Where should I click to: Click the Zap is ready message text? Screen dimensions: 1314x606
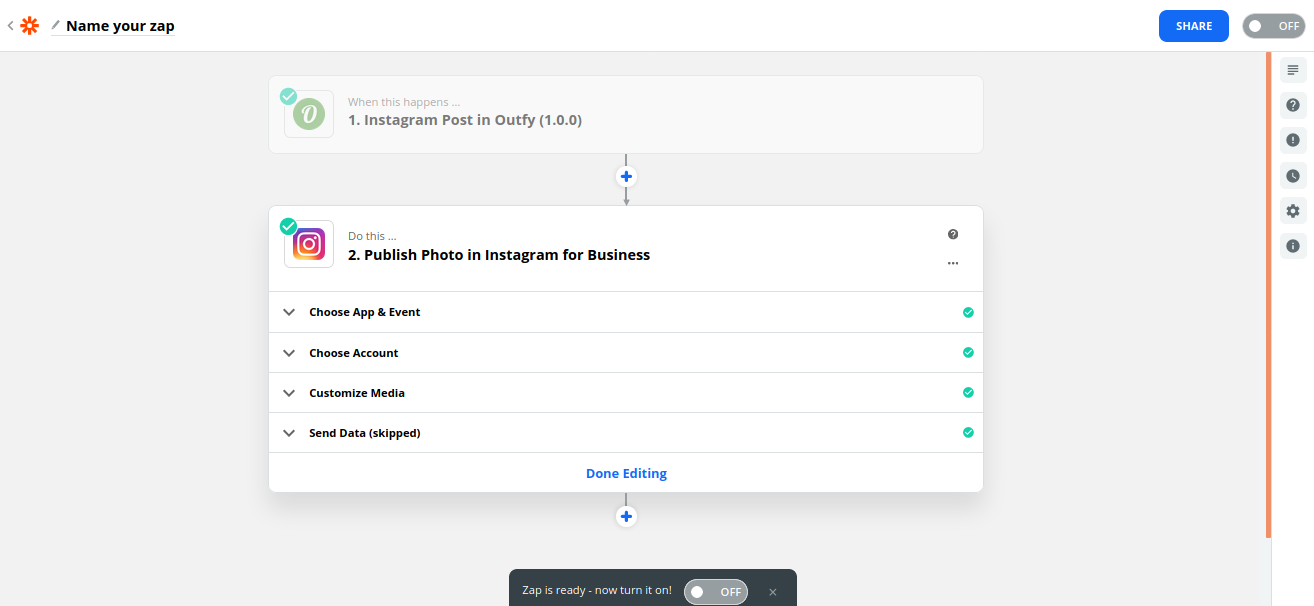tap(597, 591)
